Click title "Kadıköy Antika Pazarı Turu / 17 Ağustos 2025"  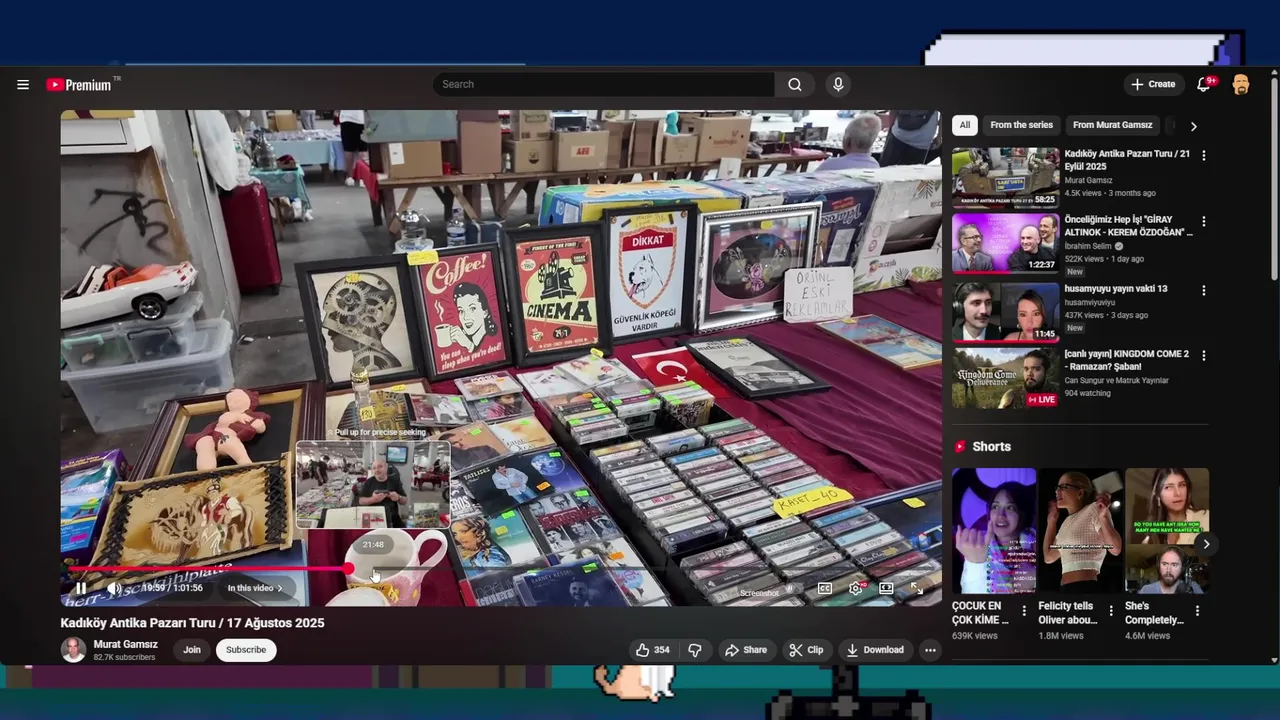tap(192, 623)
